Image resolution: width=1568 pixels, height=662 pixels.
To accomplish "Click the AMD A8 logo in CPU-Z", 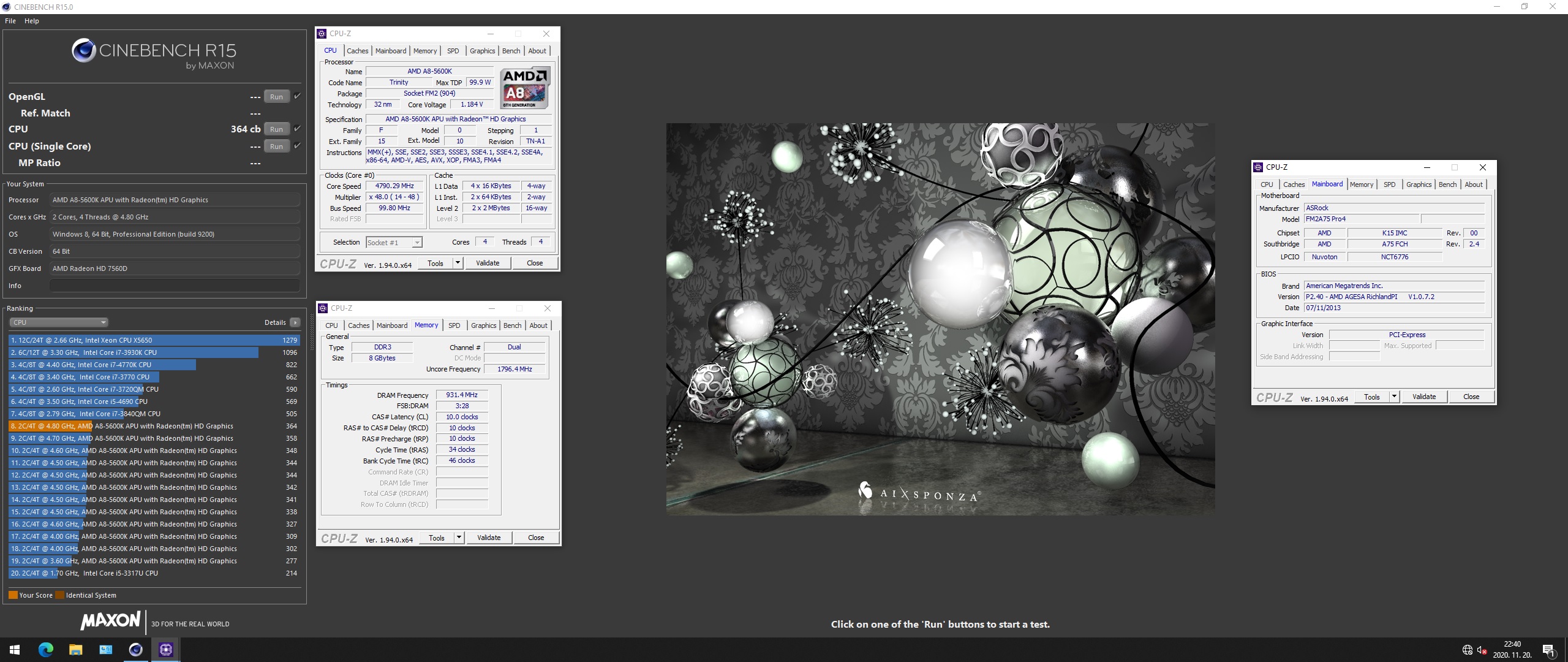I will pos(525,88).
